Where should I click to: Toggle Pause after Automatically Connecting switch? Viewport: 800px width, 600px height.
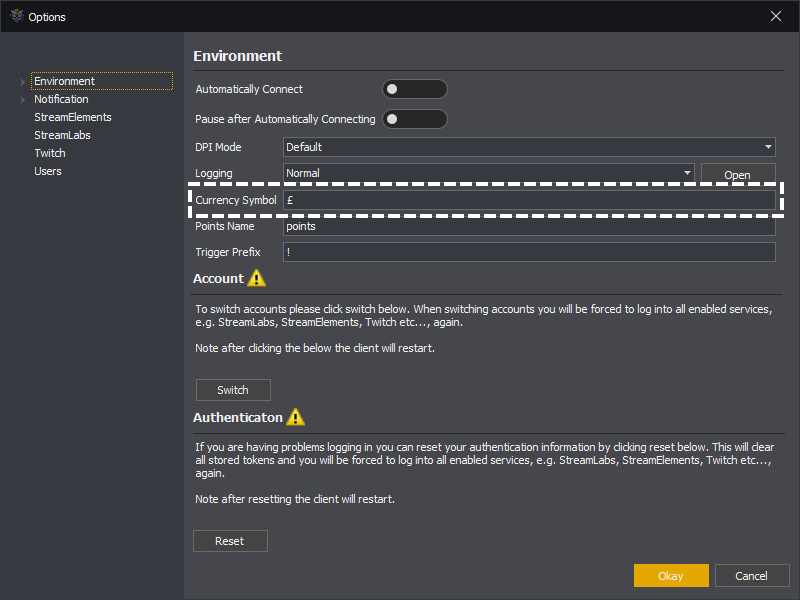(415, 119)
